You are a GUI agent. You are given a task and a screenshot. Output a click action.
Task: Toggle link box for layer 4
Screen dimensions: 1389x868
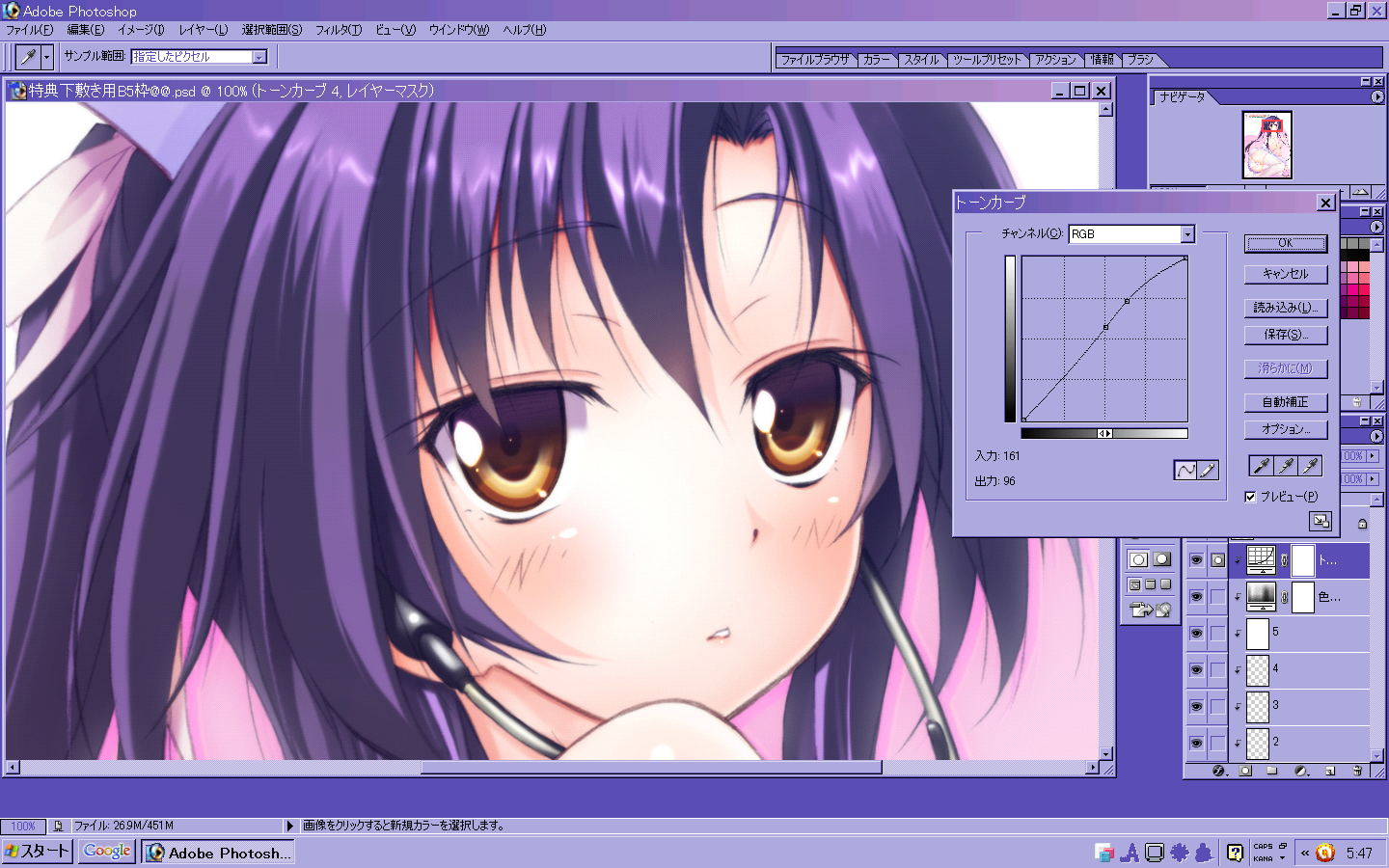point(1218,670)
